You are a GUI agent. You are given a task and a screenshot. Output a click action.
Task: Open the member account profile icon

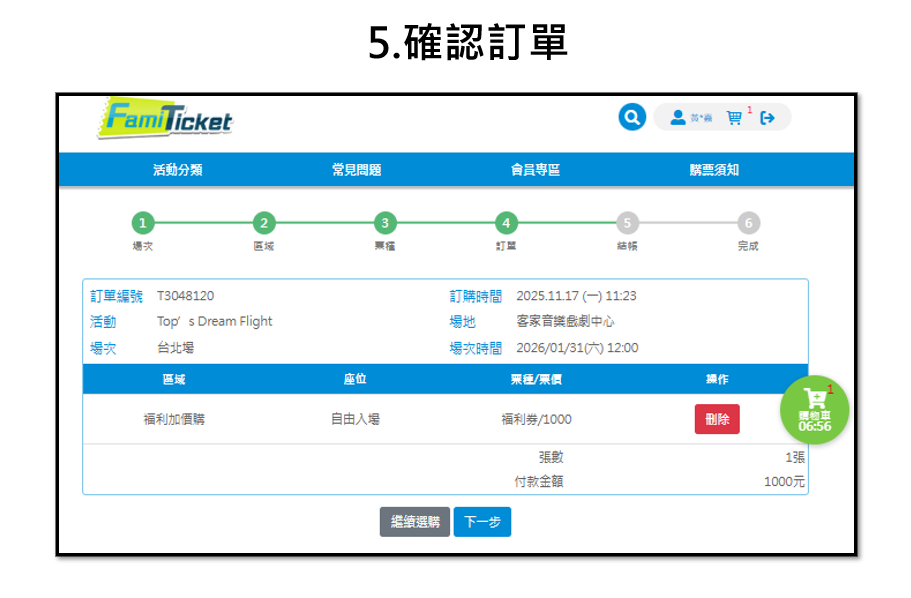[x=677, y=118]
